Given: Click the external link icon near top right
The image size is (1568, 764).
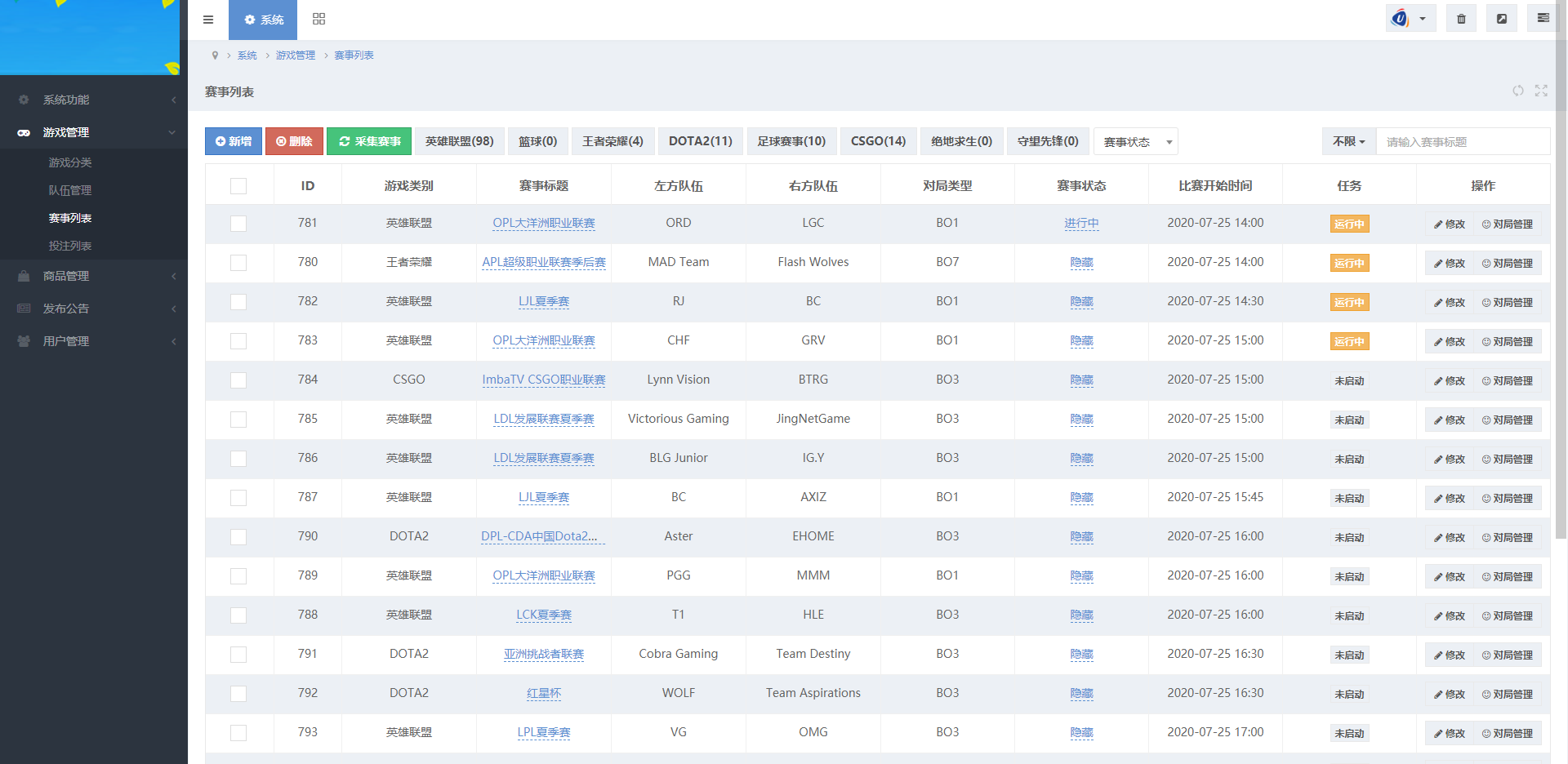Looking at the screenshot, I should tap(1501, 17).
